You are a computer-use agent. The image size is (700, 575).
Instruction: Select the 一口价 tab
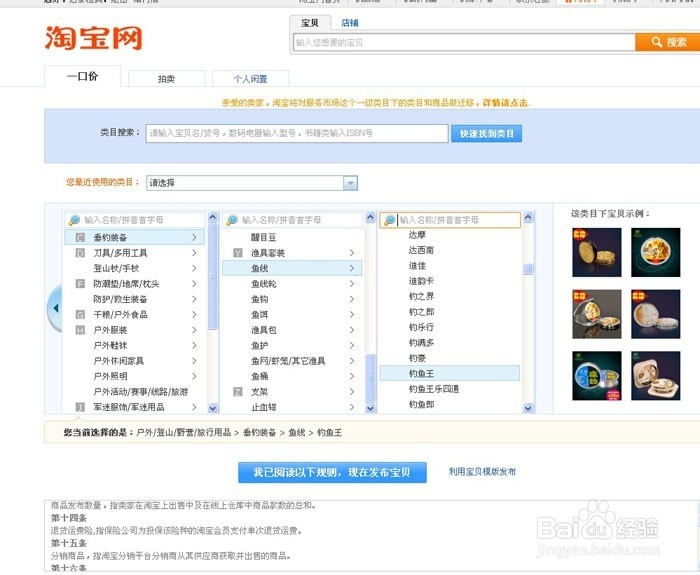[83, 76]
